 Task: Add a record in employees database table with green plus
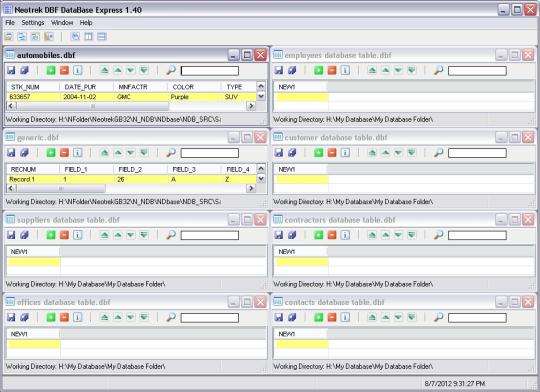click(319, 70)
